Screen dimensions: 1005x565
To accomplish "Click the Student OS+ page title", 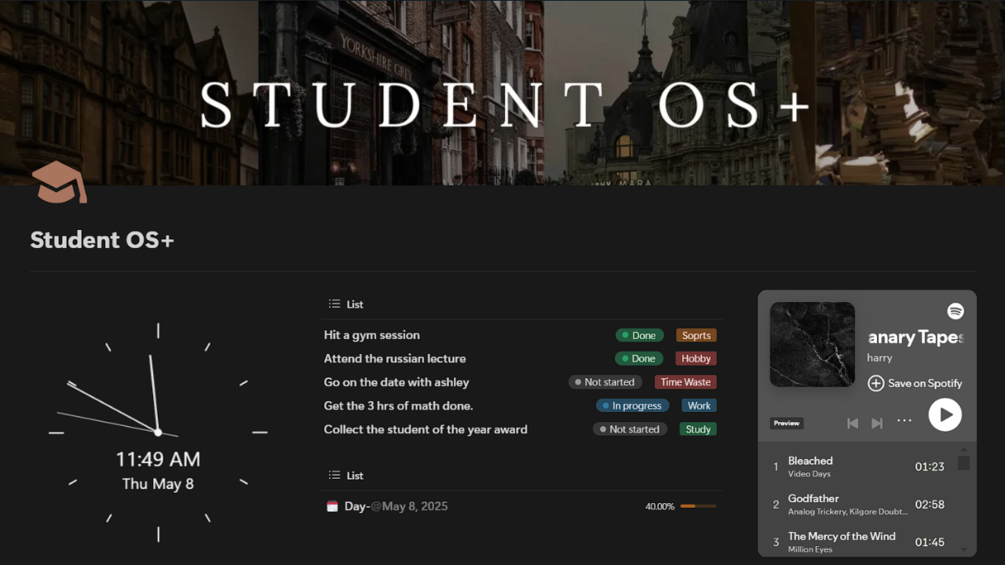I will (102, 240).
